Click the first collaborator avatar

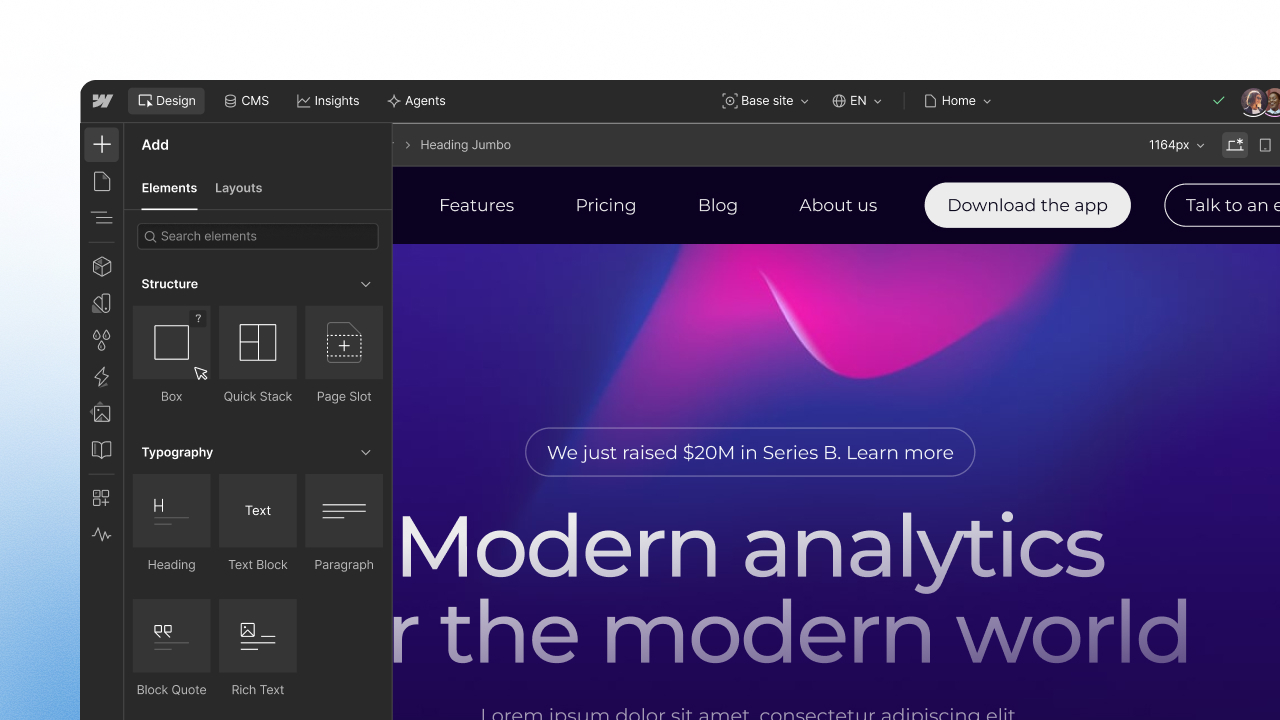pyautogui.click(x=1253, y=101)
